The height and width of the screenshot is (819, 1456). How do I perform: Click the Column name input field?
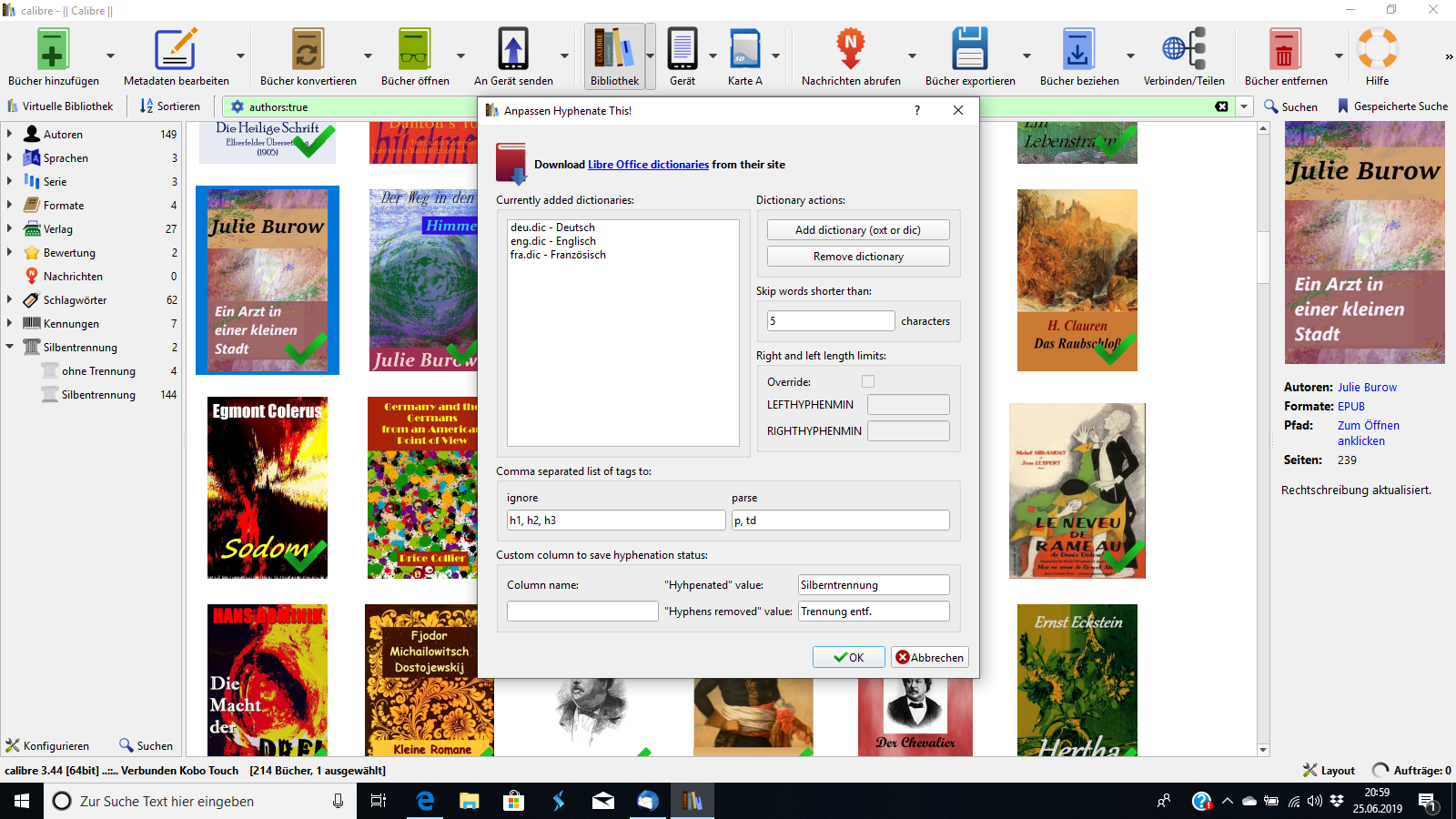click(582, 612)
